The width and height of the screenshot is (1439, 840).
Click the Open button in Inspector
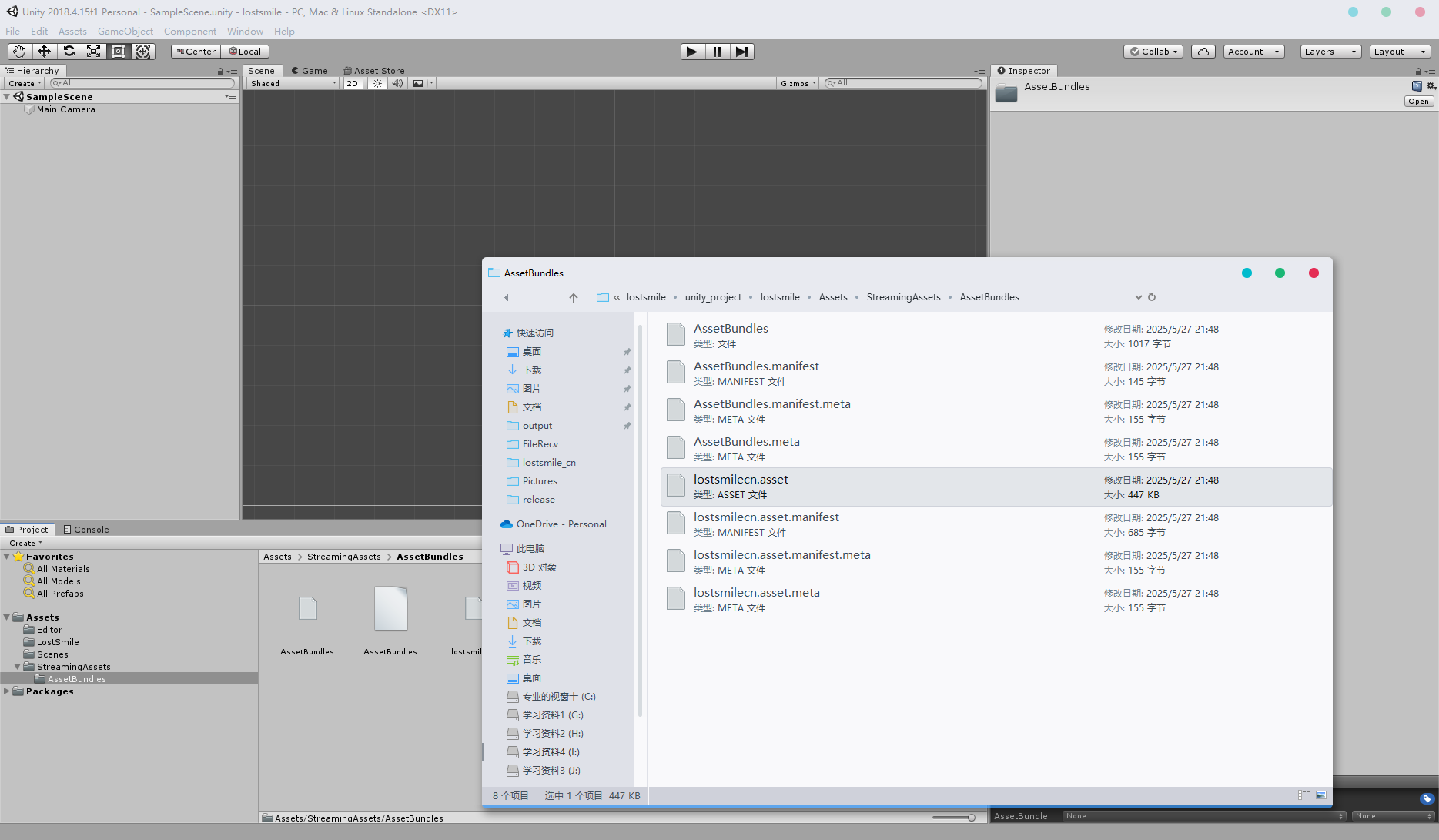(x=1419, y=101)
